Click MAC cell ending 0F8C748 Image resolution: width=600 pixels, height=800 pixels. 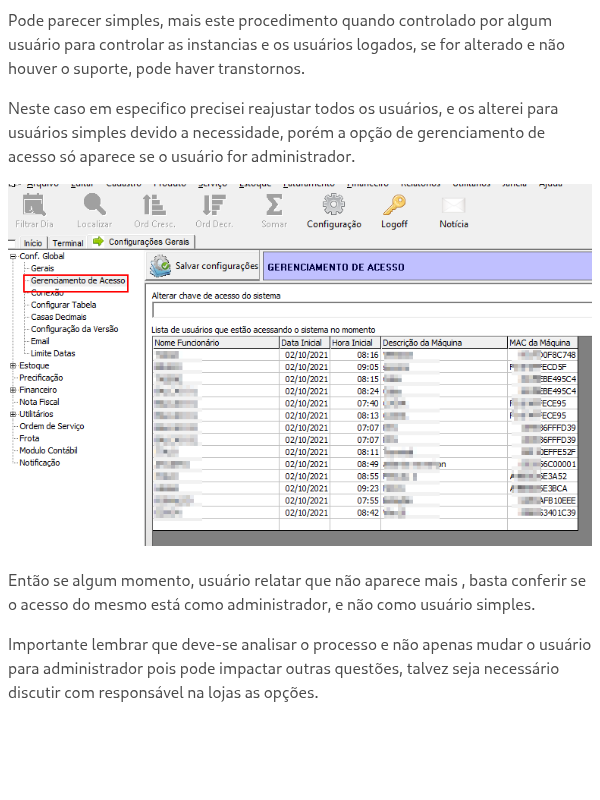[x=542, y=355]
